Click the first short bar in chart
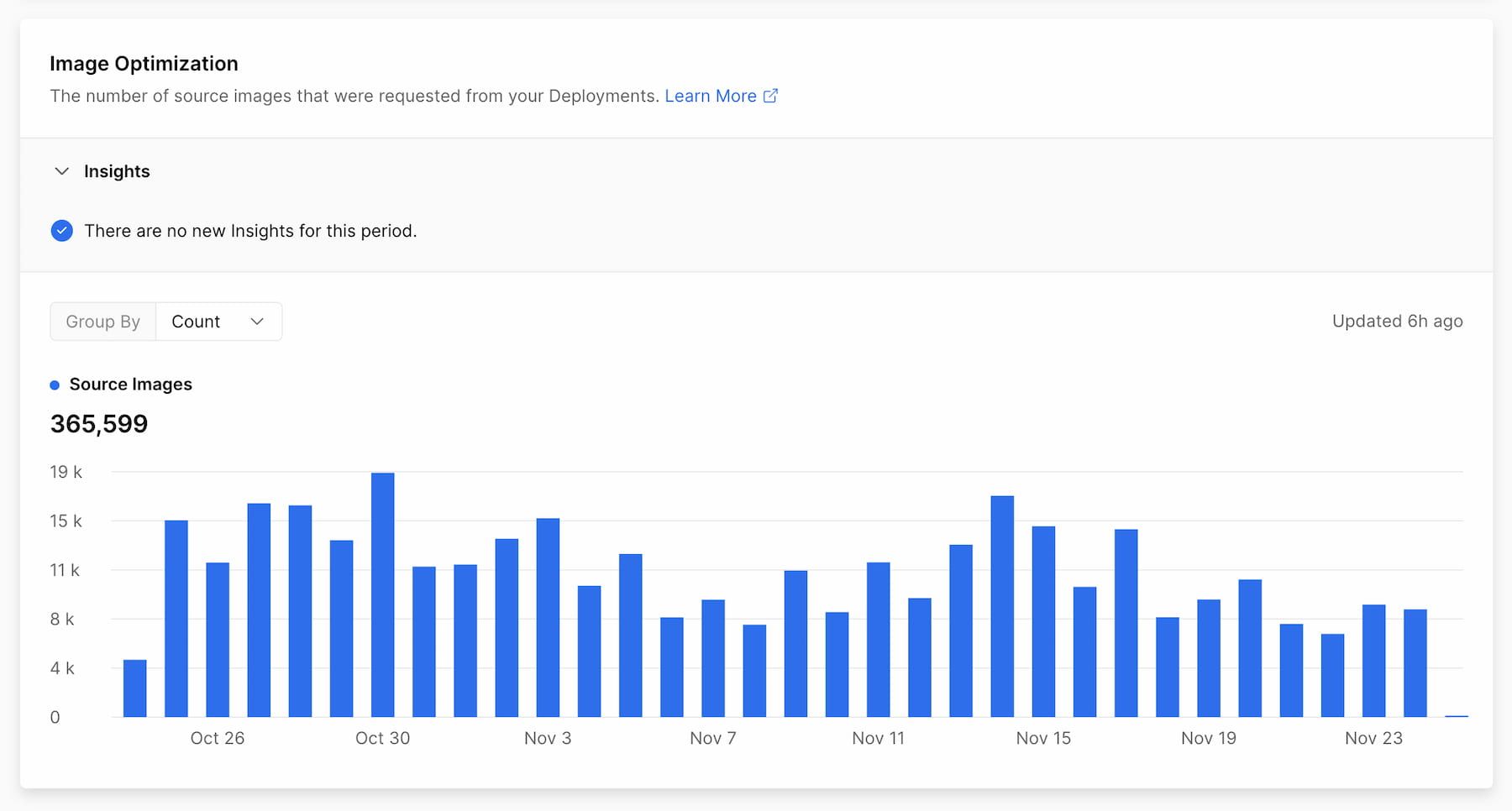 [135, 688]
